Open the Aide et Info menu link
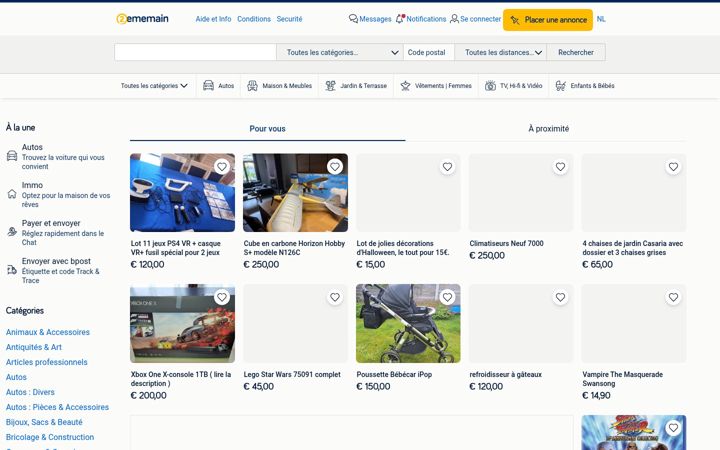 pos(213,19)
